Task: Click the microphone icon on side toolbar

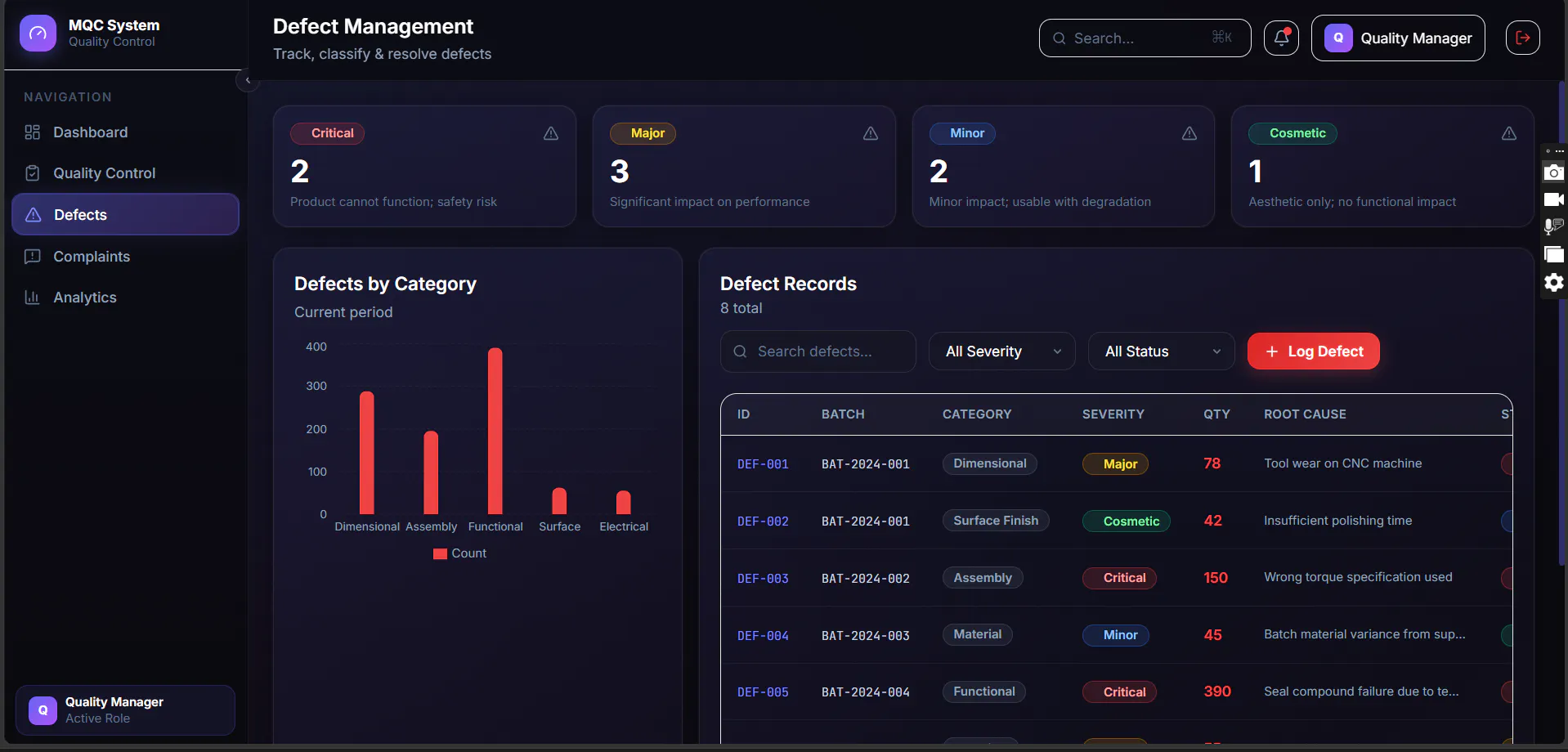Action: (1553, 226)
